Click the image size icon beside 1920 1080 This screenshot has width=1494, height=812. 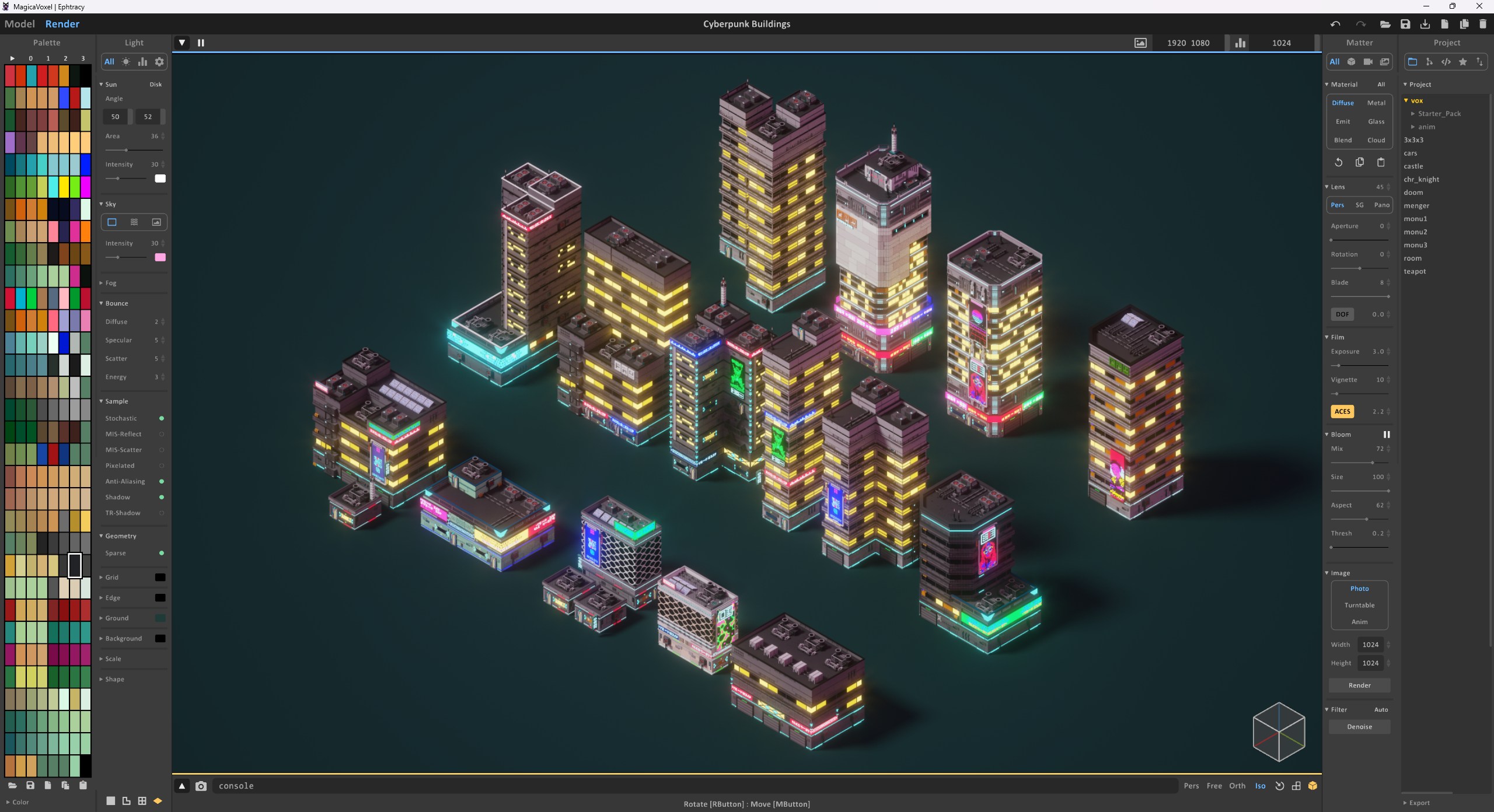click(1140, 43)
